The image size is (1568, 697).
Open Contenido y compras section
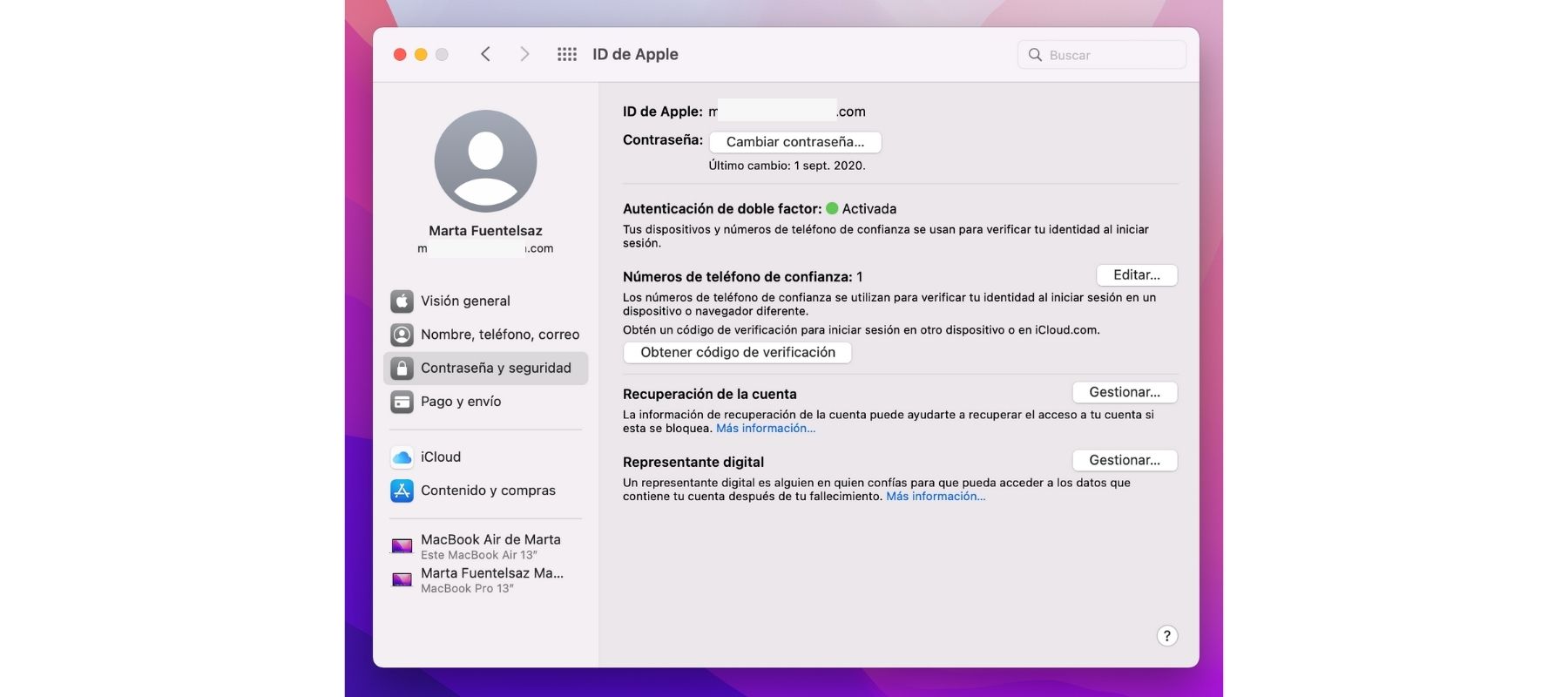pyautogui.click(x=485, y=491)
